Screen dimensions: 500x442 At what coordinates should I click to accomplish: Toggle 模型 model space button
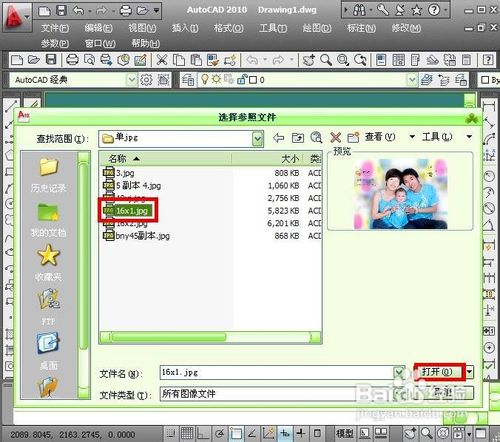[x=344, y=433]
